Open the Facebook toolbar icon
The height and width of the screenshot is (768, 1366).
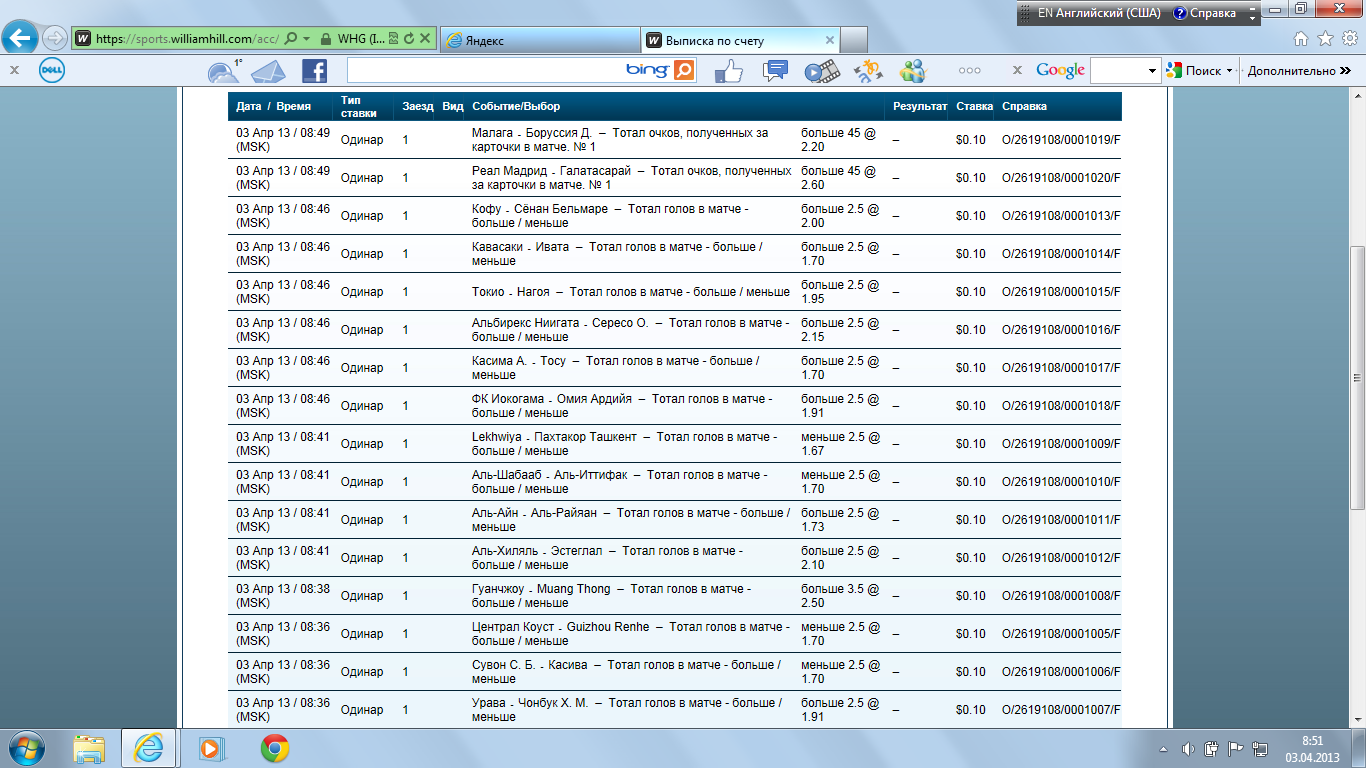(x=314, y=71)
